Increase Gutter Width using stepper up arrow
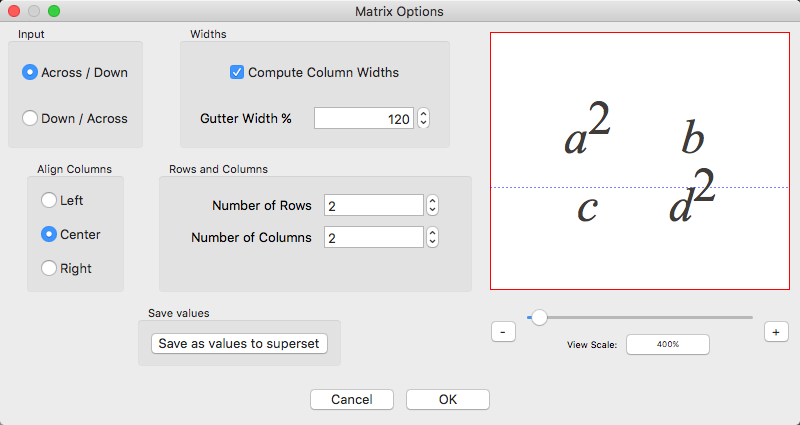Viewport: 800px width, 425px height. point(423,114)
